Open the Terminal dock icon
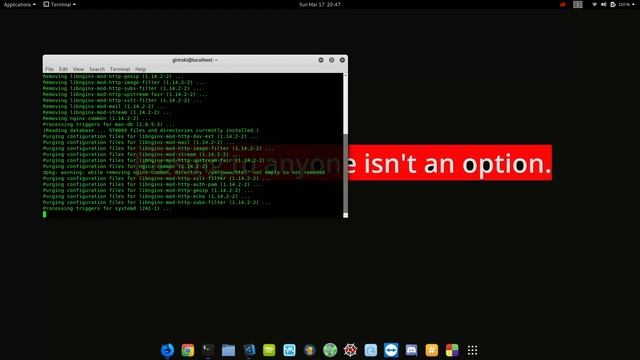 (x=208, y=350)
